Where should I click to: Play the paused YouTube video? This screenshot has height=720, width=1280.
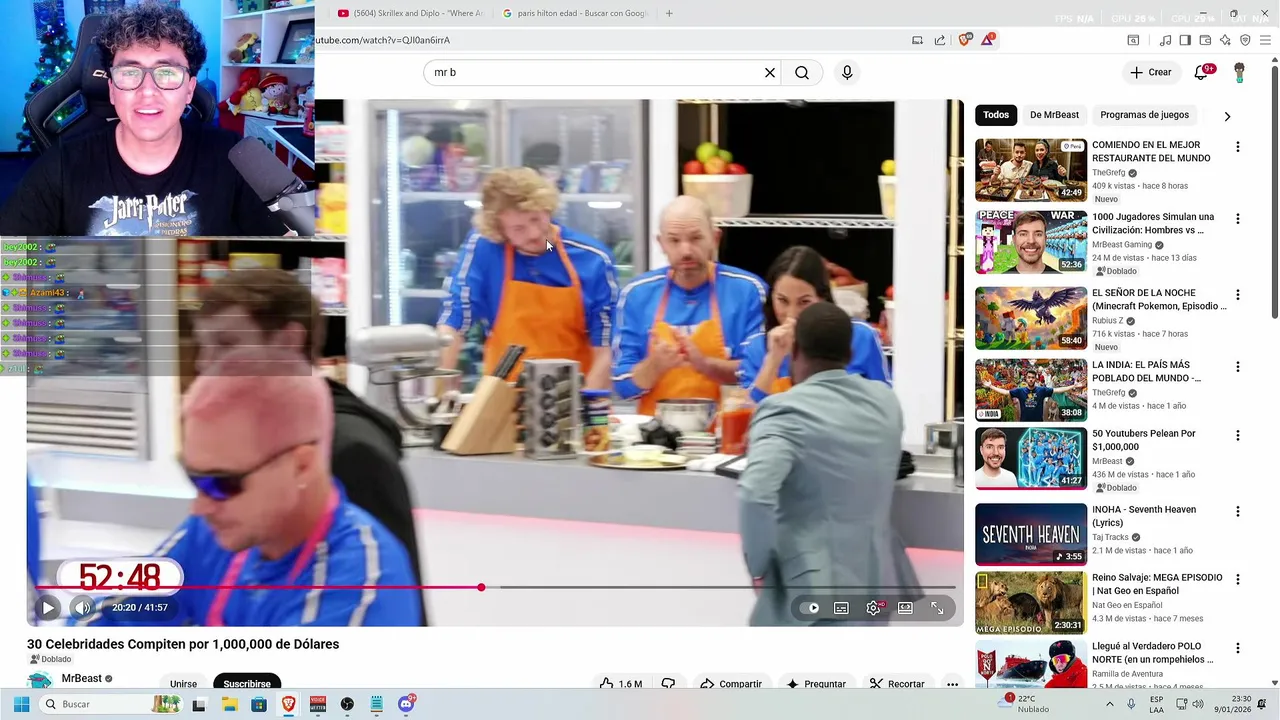point(47,607)
